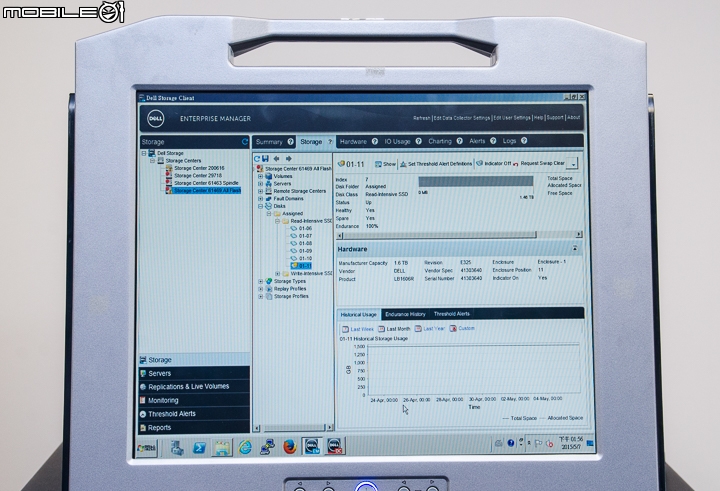Switch to Dell EM taskbar application
Viewport: 720px width, 491px height.
pos(312,446)
